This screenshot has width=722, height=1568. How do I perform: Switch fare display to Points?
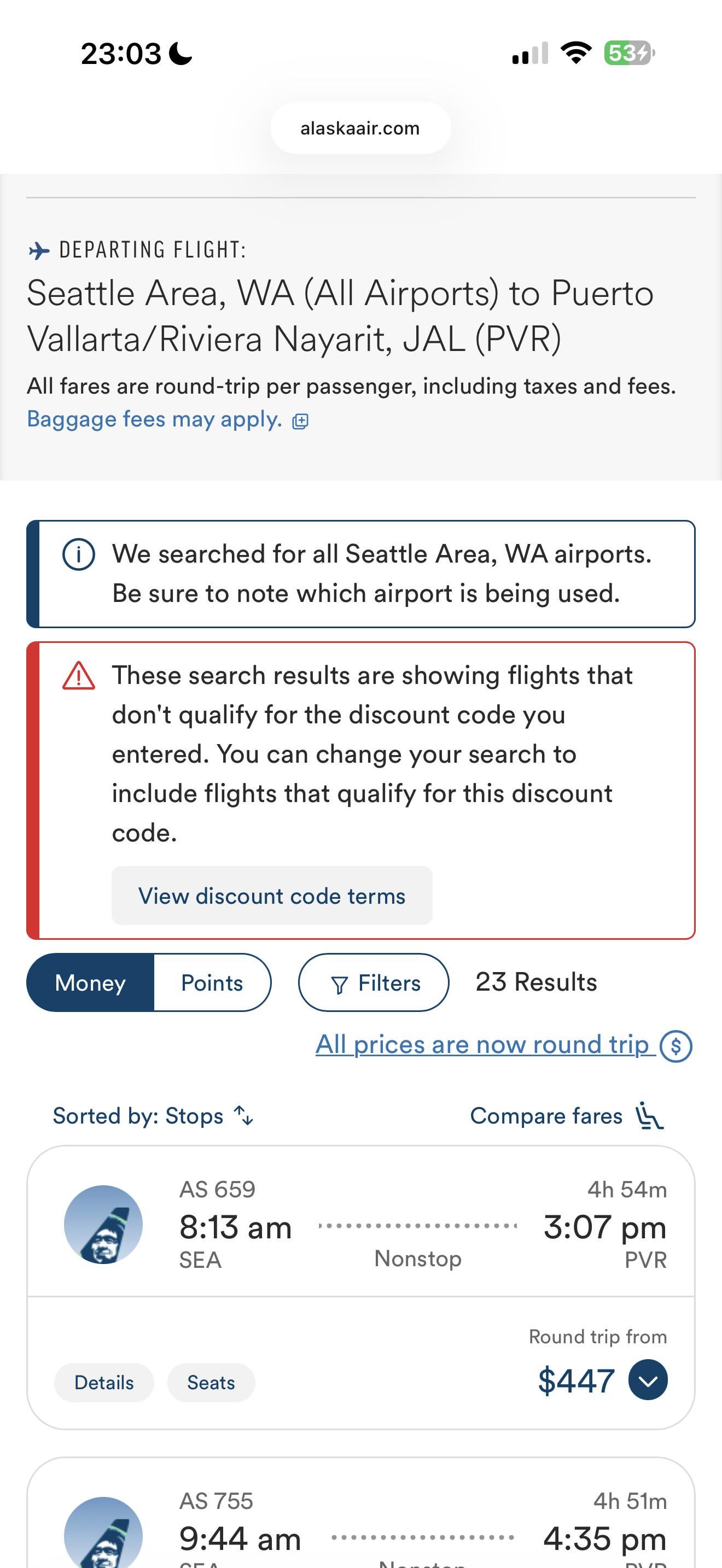coord(212,982)
